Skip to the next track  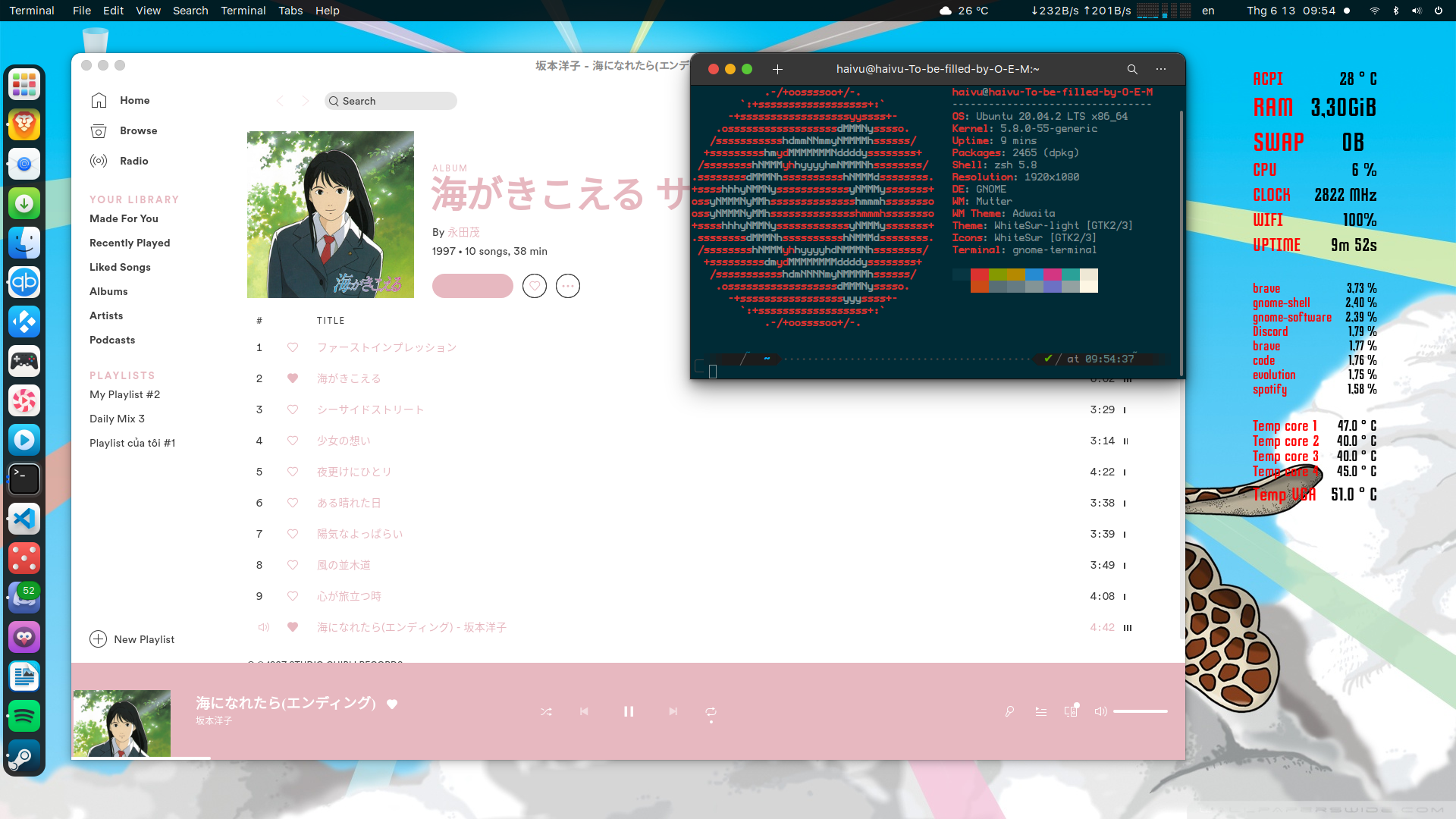[673, 711]
